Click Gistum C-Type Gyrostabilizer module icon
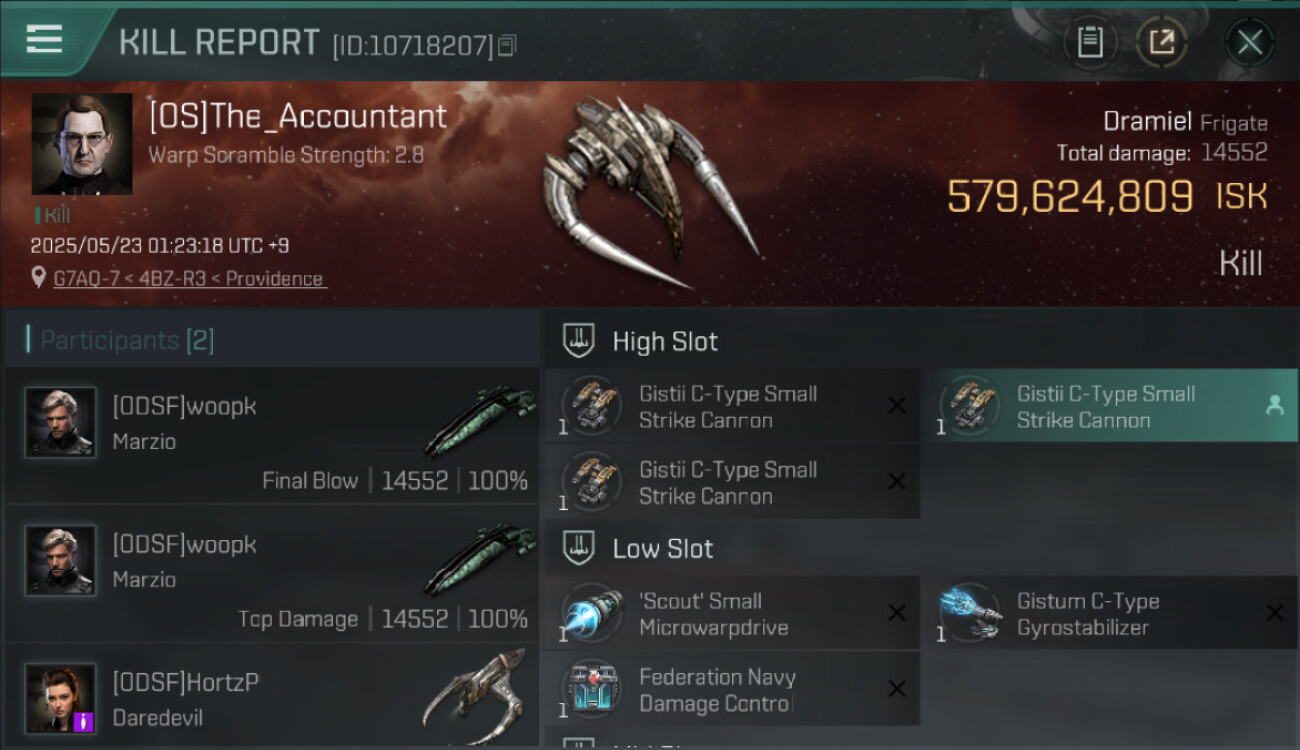The image size is (1300, 750). [969, 612]
